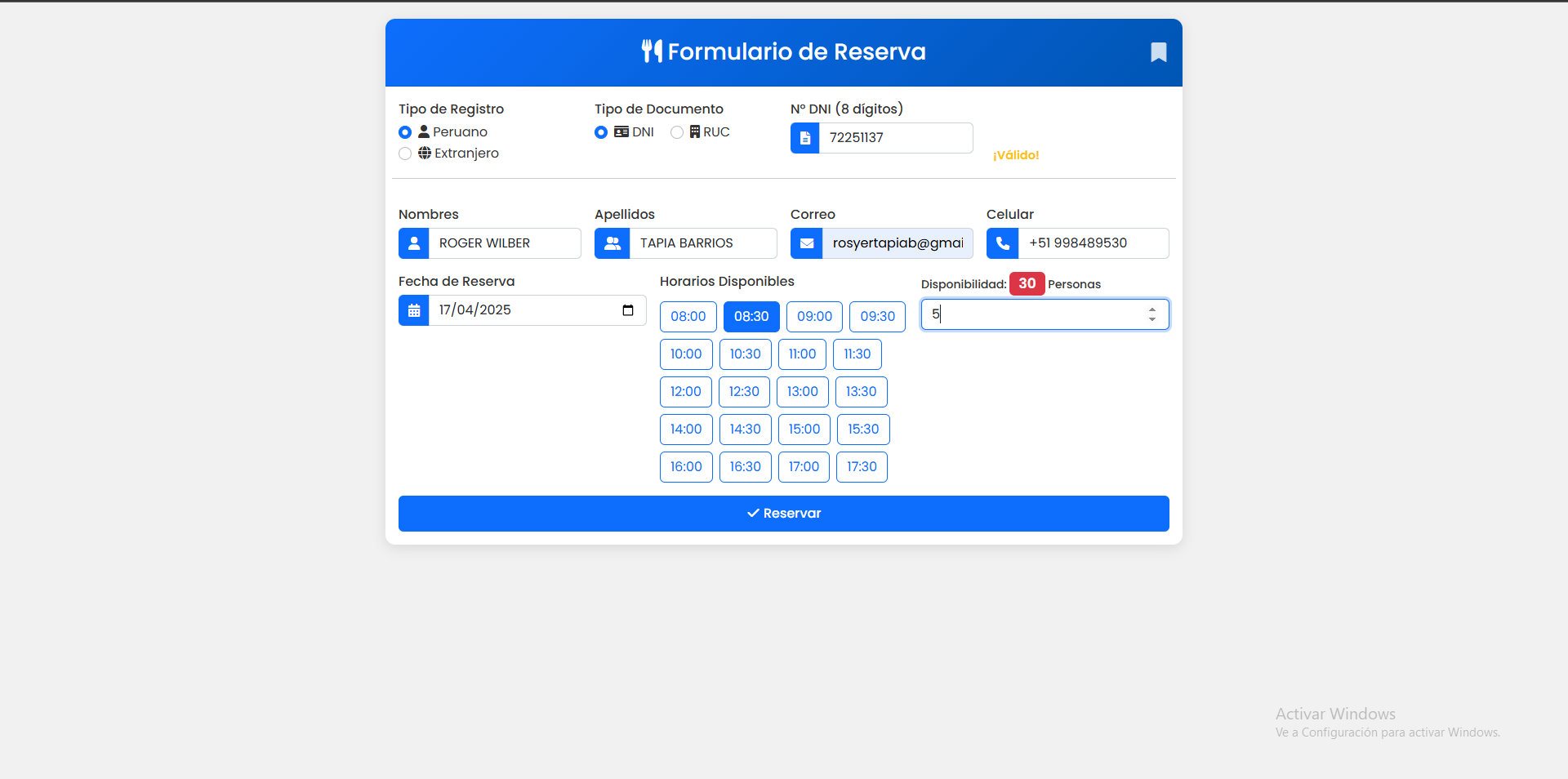
Task: Click the down arrow on the persons number input
Action: coord(1152,320)
